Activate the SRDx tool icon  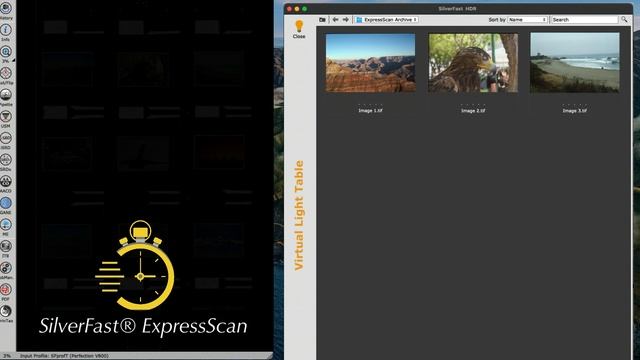pyautogui.click(x=6, y=160)
